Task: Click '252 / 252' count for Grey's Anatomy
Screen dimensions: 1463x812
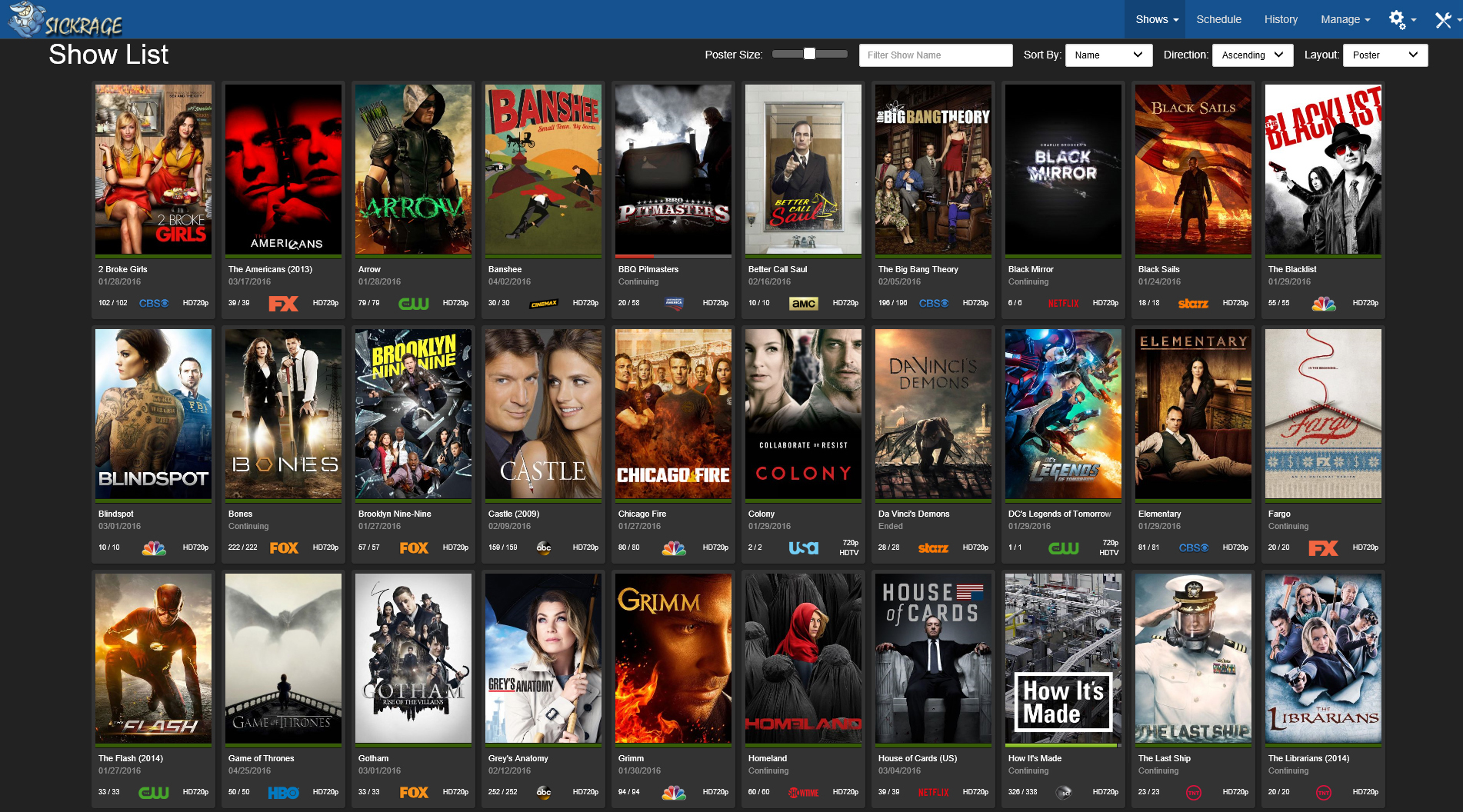Action: (503, 792)
